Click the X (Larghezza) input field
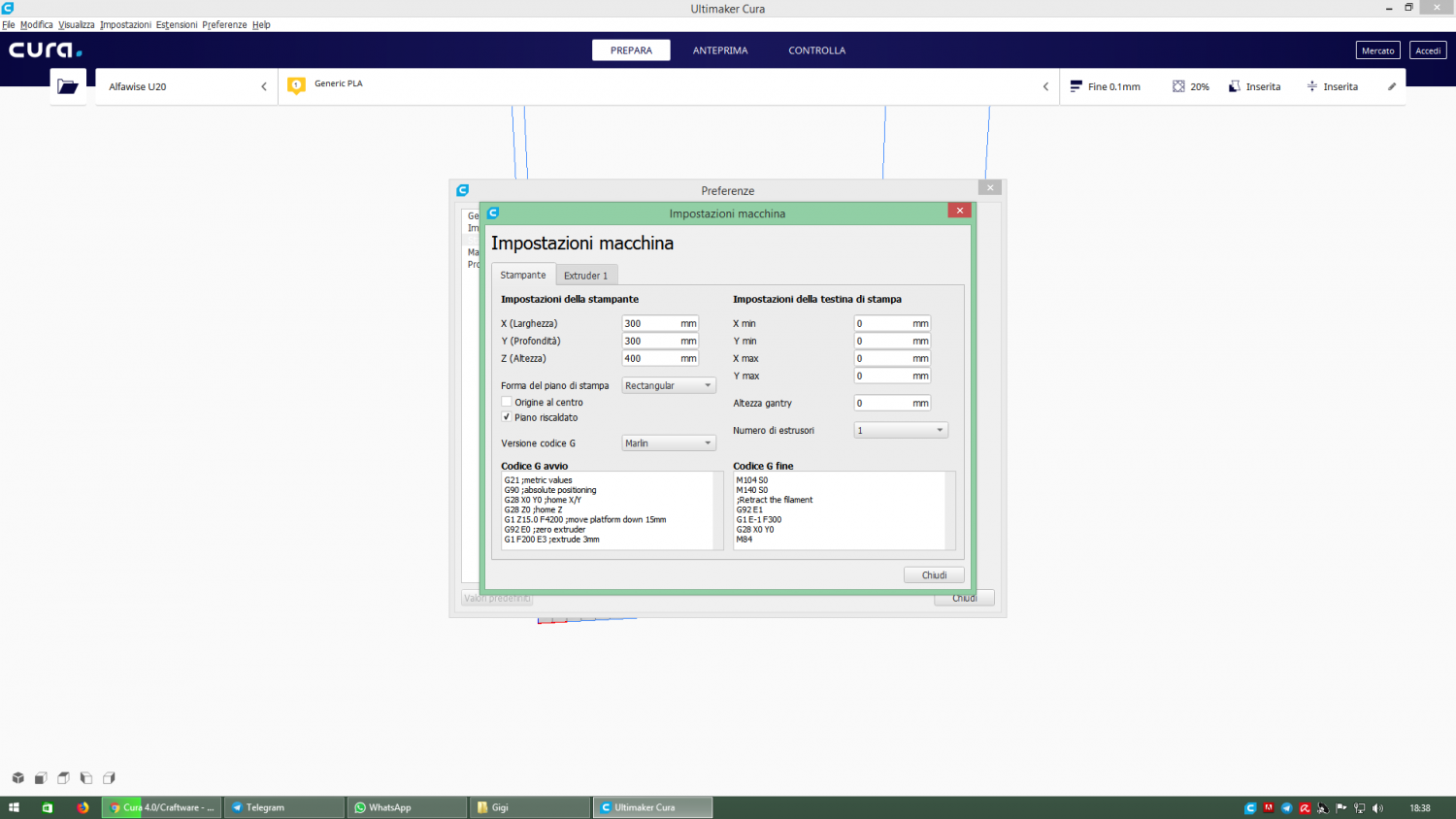Viewport: 1456px width, 819px height. [650, 324]
